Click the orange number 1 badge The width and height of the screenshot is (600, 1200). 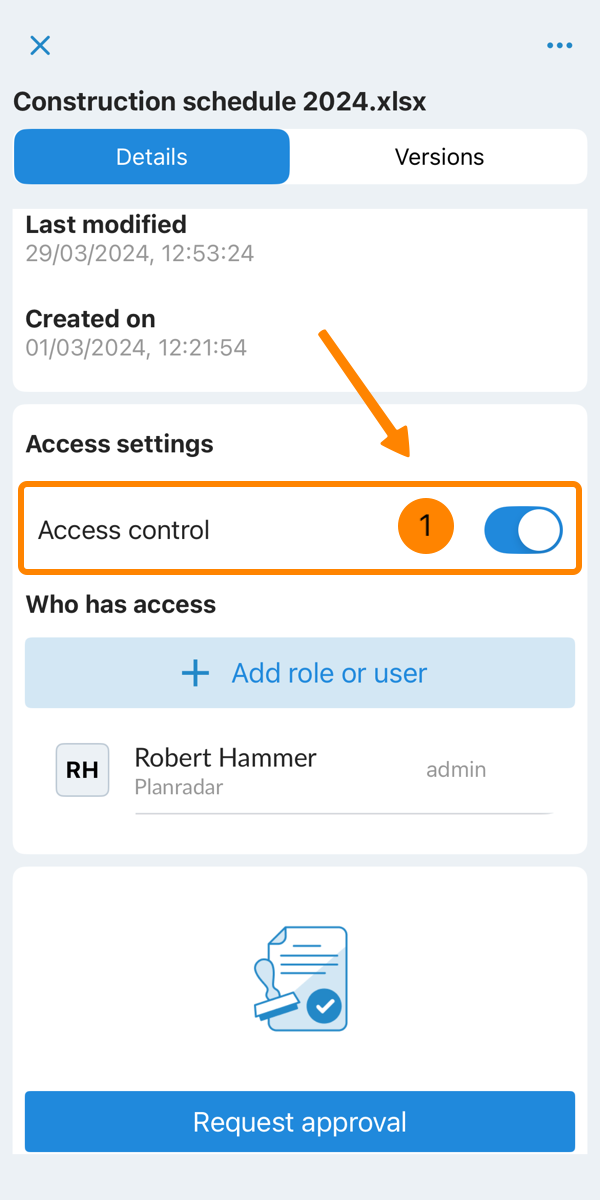(x=425, y=526)
